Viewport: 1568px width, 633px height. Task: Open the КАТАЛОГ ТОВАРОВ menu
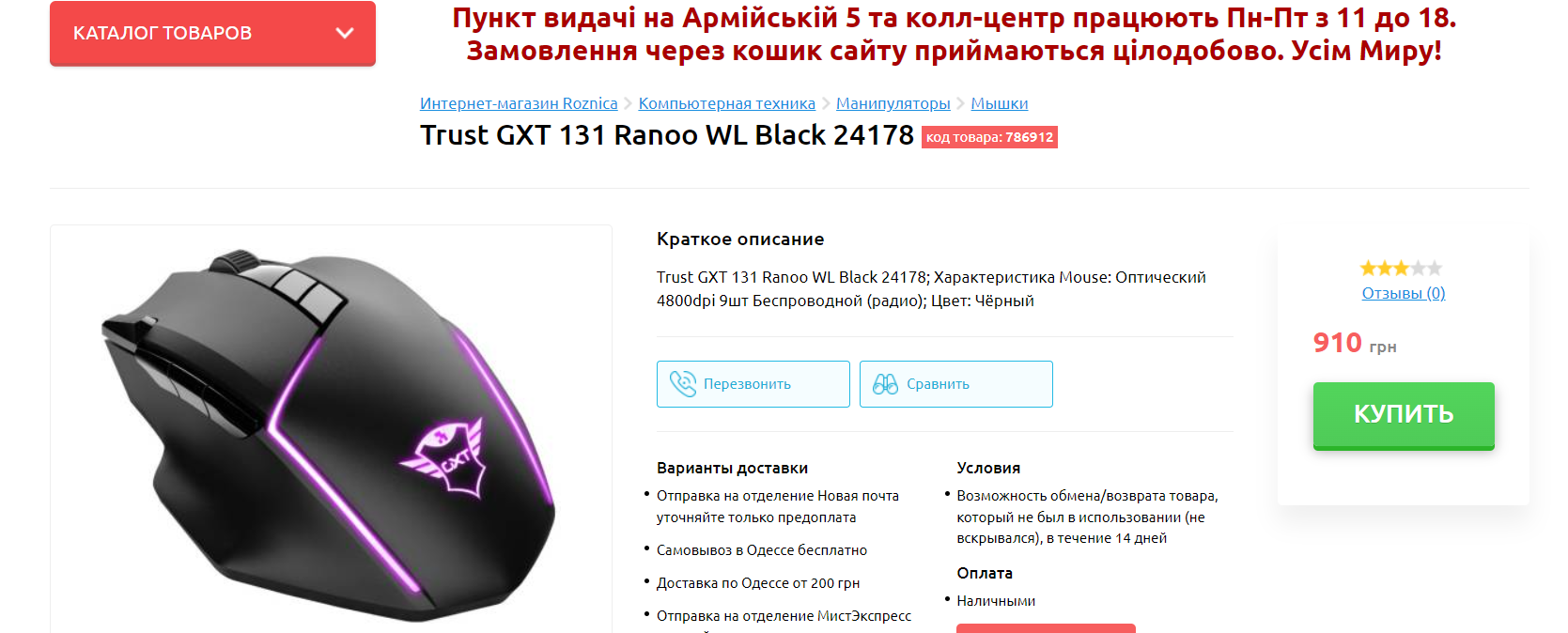pyautogui.click(x=212, y=33)
